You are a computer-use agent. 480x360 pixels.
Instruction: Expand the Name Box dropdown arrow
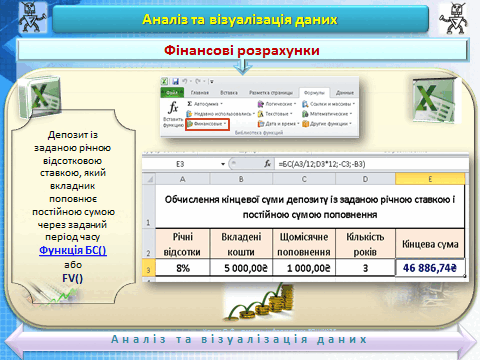(223, 164)
